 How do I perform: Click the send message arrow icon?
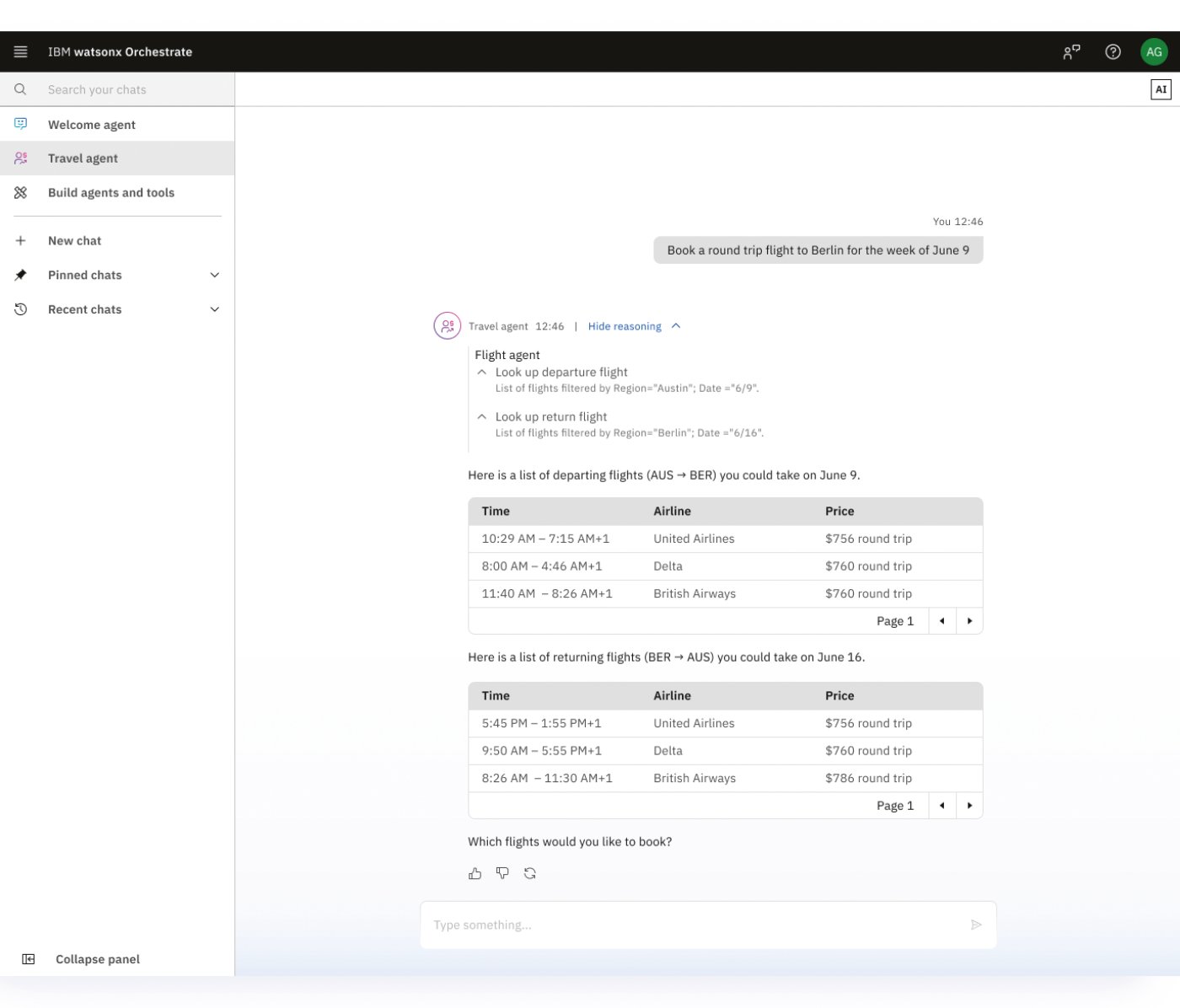pos(976,925)
